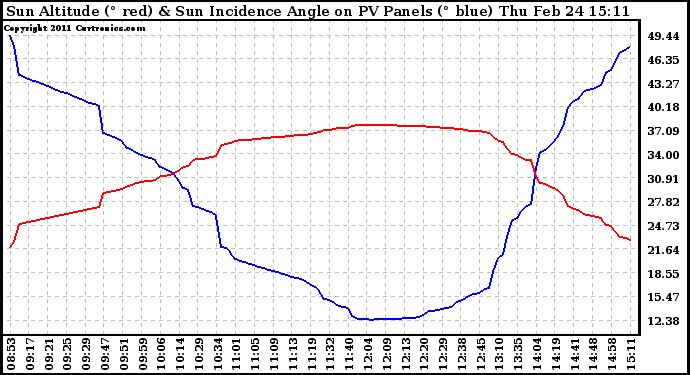Image resolution: width=690 pixels, height=375 pixels.
Task: Click the 08:53 time label
Action: pyautogui.click(x=11, y=354)
